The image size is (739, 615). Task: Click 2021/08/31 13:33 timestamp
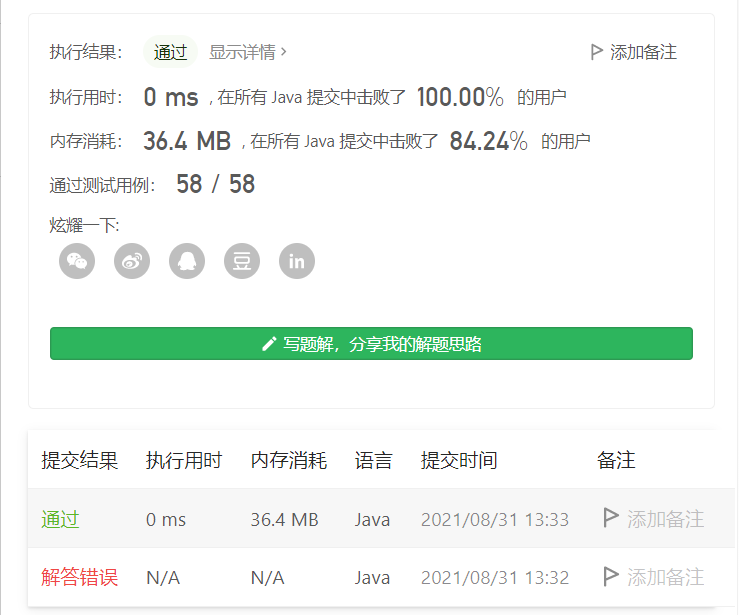pos(495,520)
